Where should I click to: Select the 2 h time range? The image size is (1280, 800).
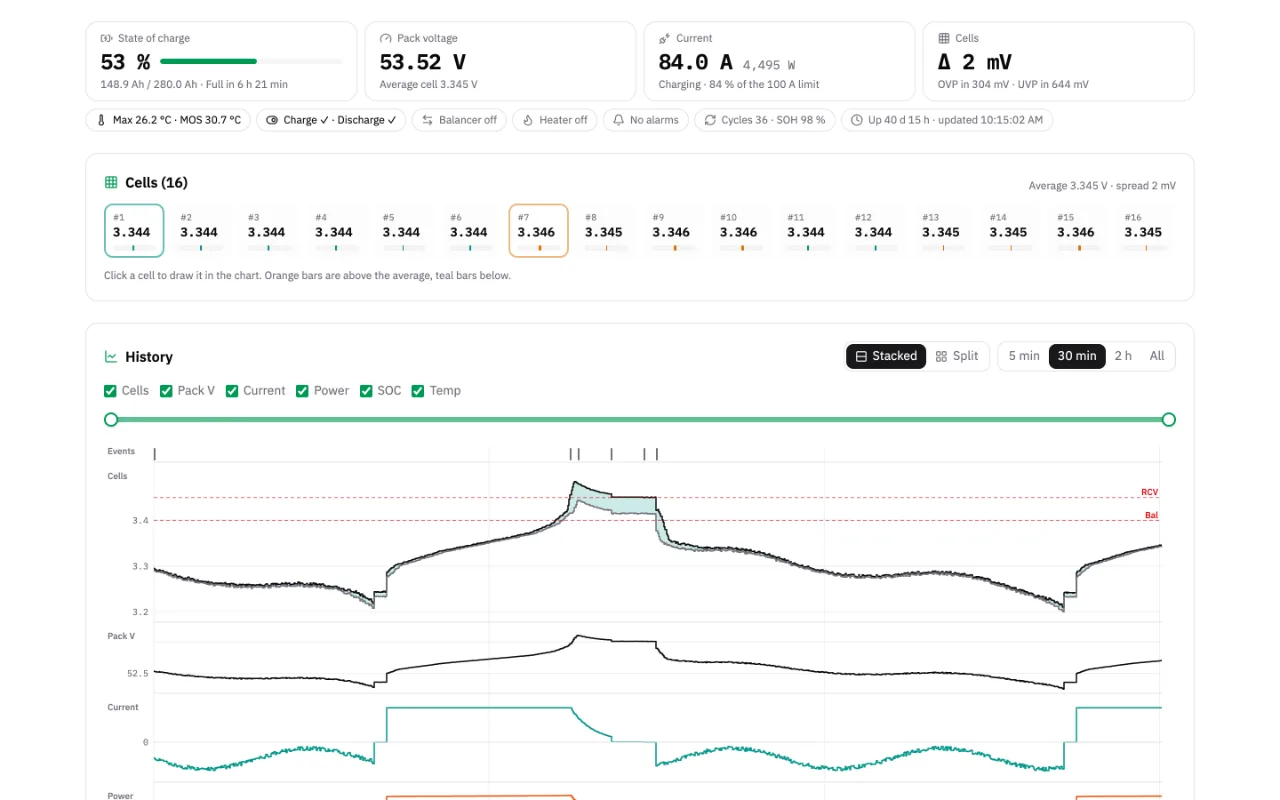coord(1123,356)
